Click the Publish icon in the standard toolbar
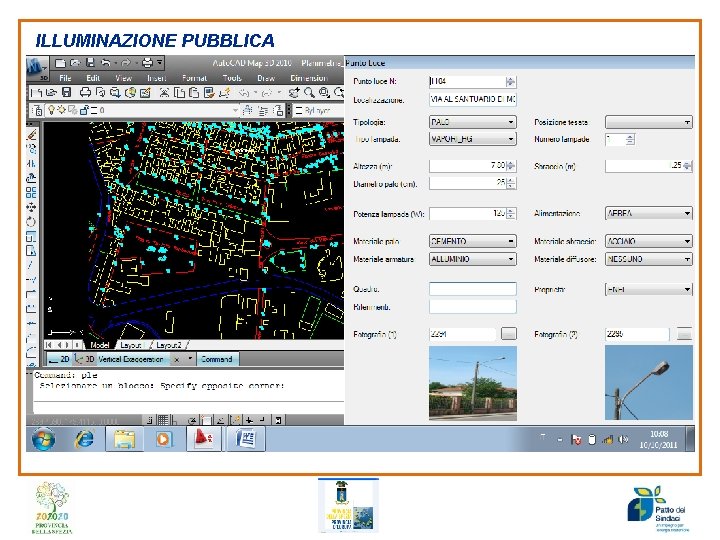This screenshot has width=720, height=540. (x=115, y=93)
